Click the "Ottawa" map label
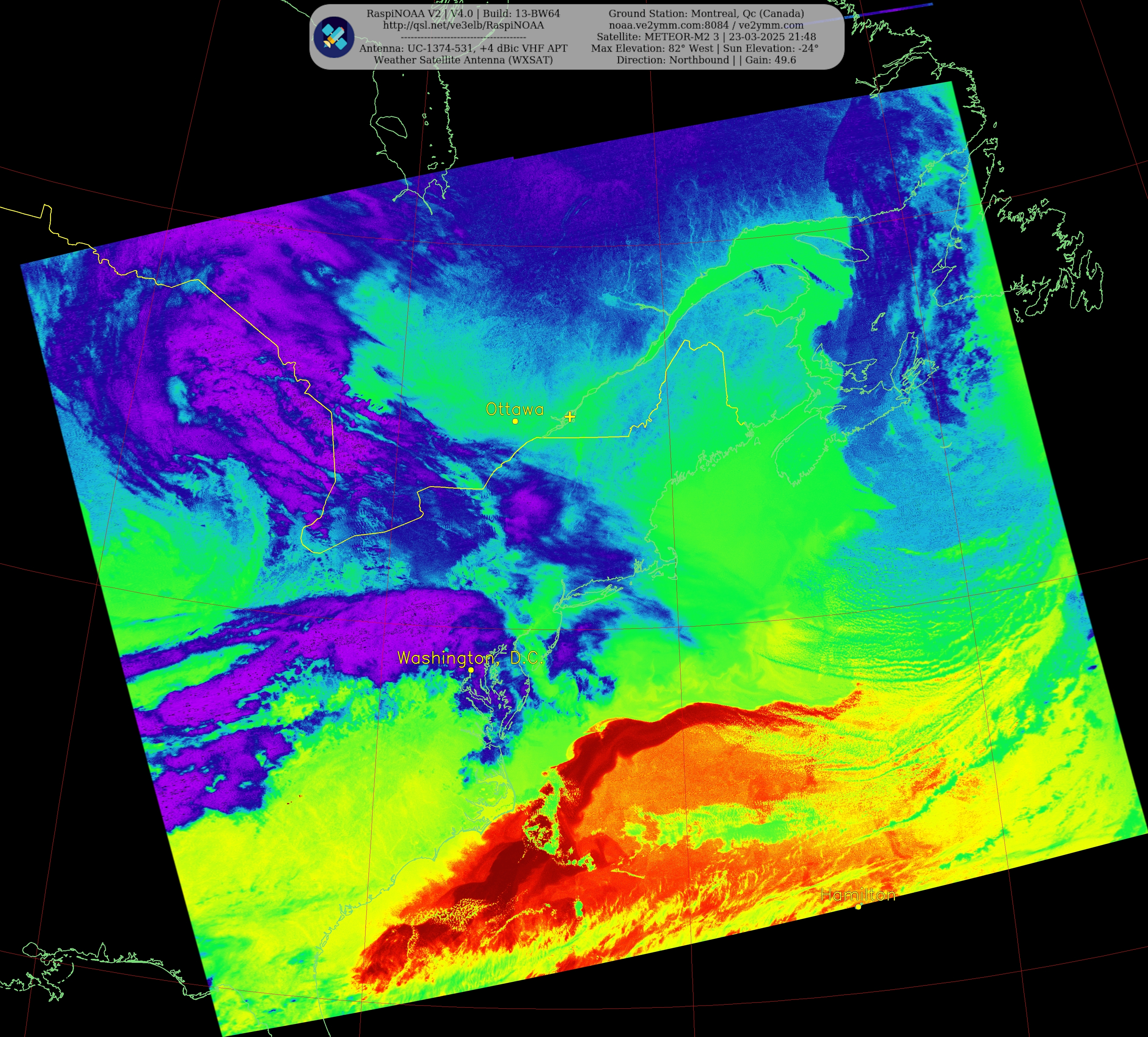This screenshot has width=1148, height=1037. [x=515, y=409]
